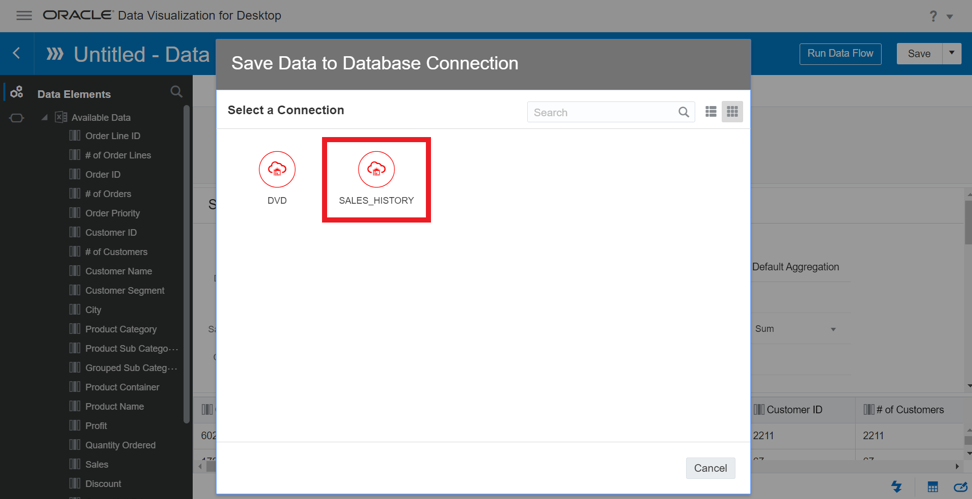The height and width of the screenshot is (499, 972).
Task: Click the right panel vertical scrollbar
Action: [x=968, y=223]
